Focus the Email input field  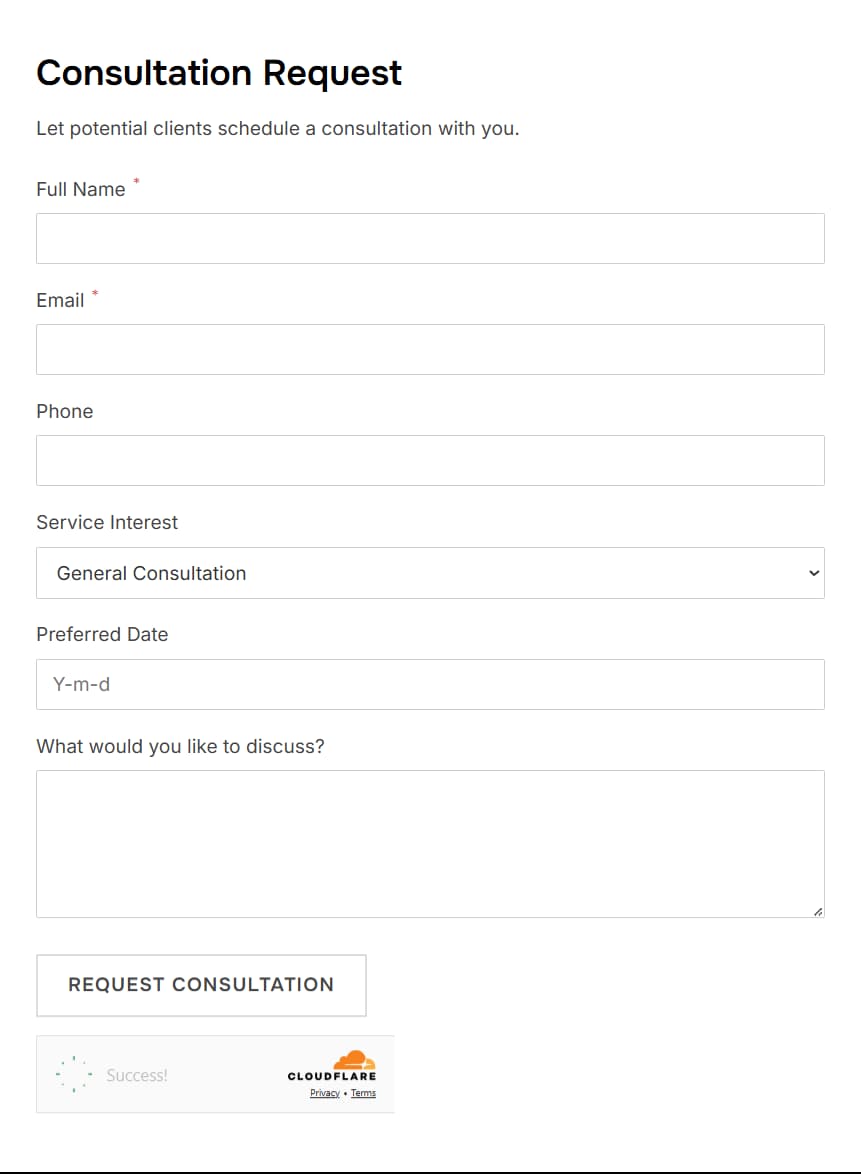(430, 349)
